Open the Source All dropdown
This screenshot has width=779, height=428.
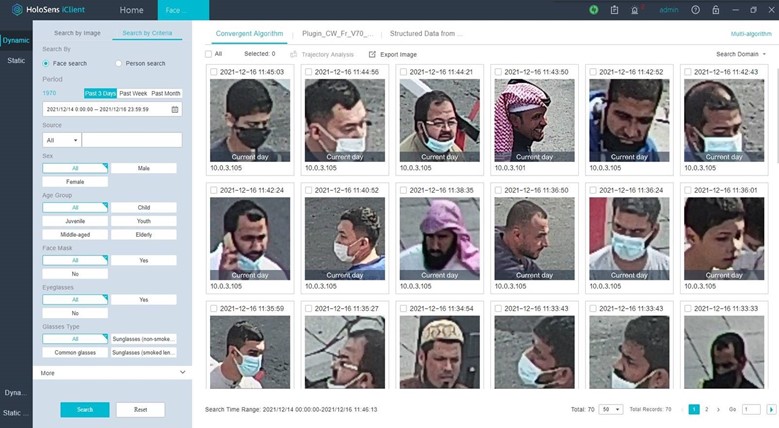point(62,140)
